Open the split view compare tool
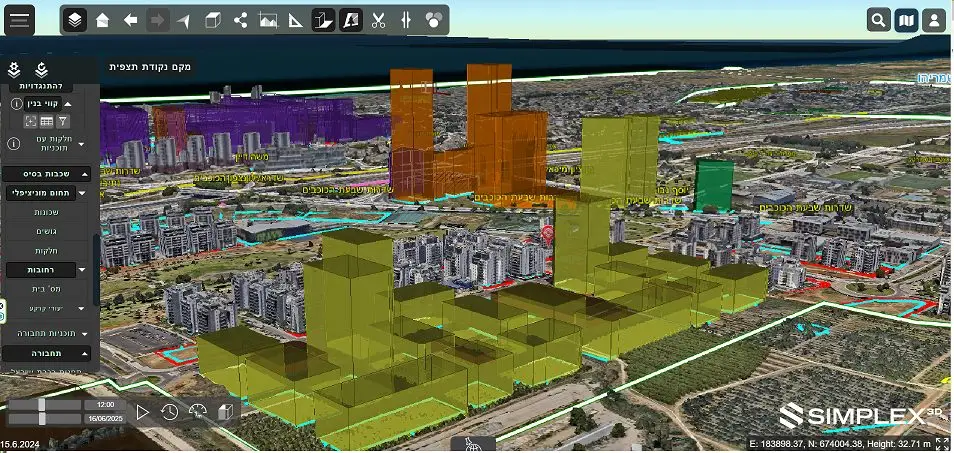The image size is (954, 453). 406,21
